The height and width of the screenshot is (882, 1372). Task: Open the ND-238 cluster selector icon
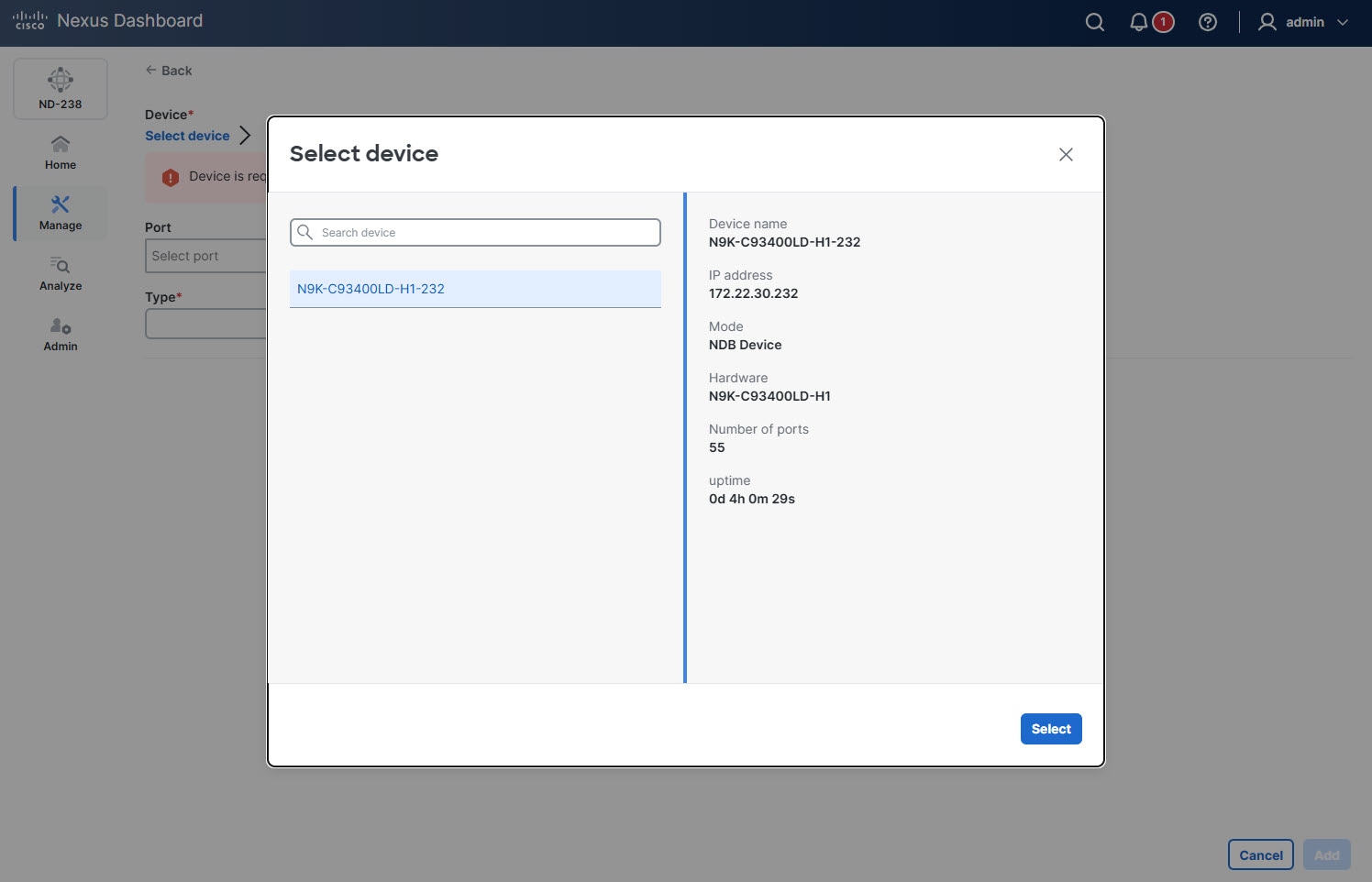[x=60, y=81]
